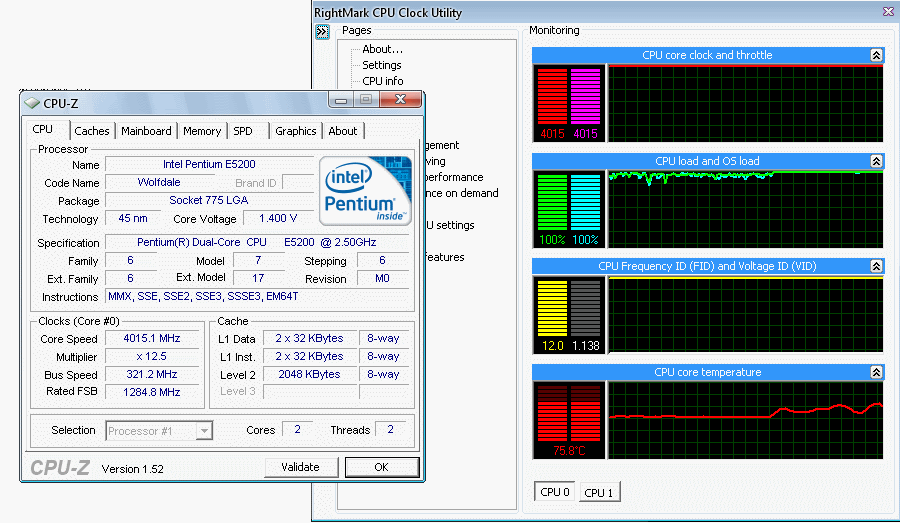900x523 pixels.
Task: Click the red 75.8°C temperature bar
Action: (x=569, y=413)
